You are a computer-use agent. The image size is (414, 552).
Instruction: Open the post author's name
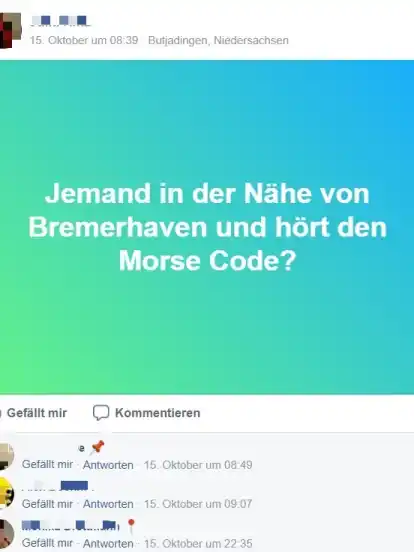[60, 21]
